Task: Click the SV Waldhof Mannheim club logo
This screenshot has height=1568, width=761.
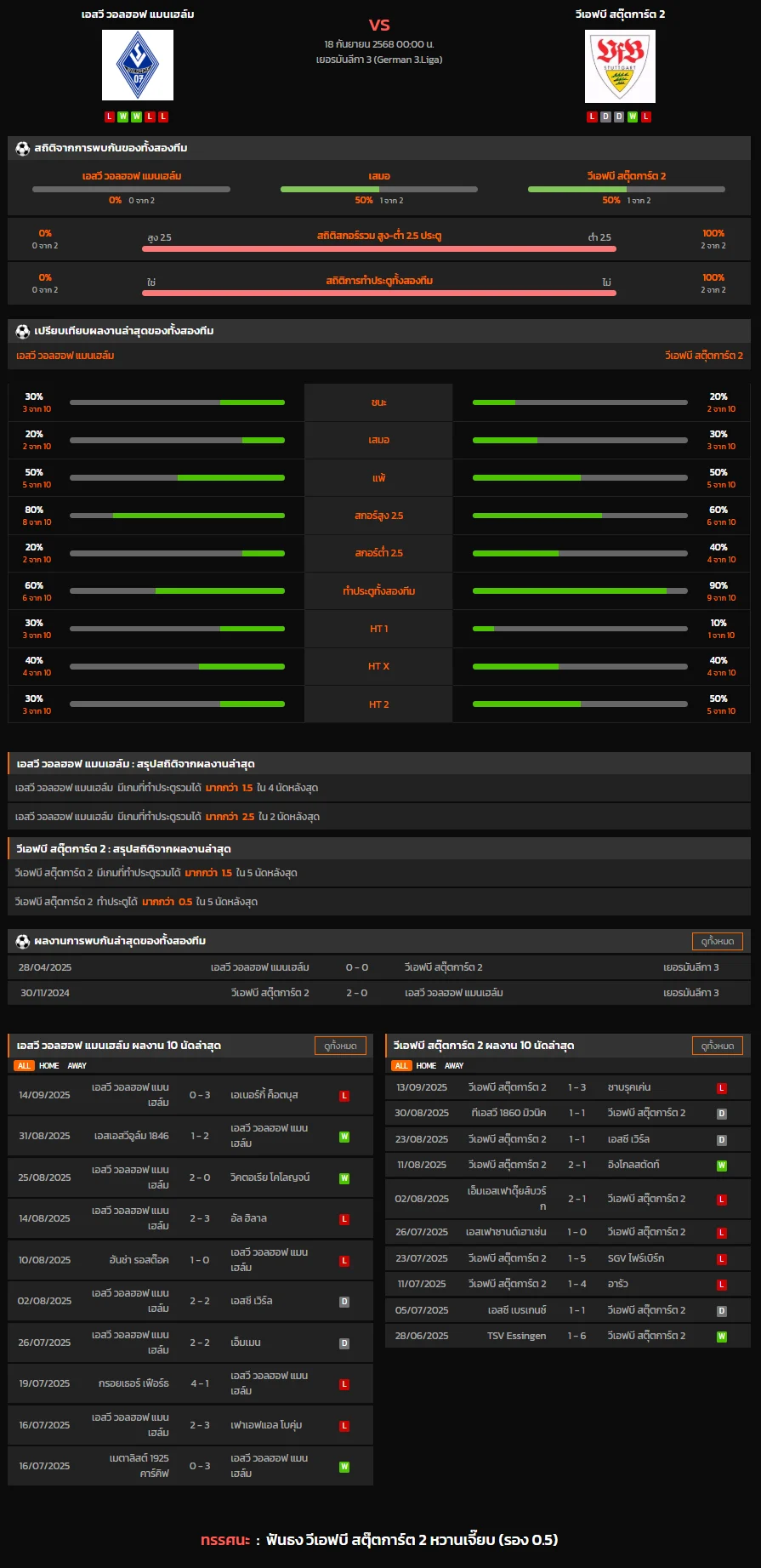Action: pos(138,66)
